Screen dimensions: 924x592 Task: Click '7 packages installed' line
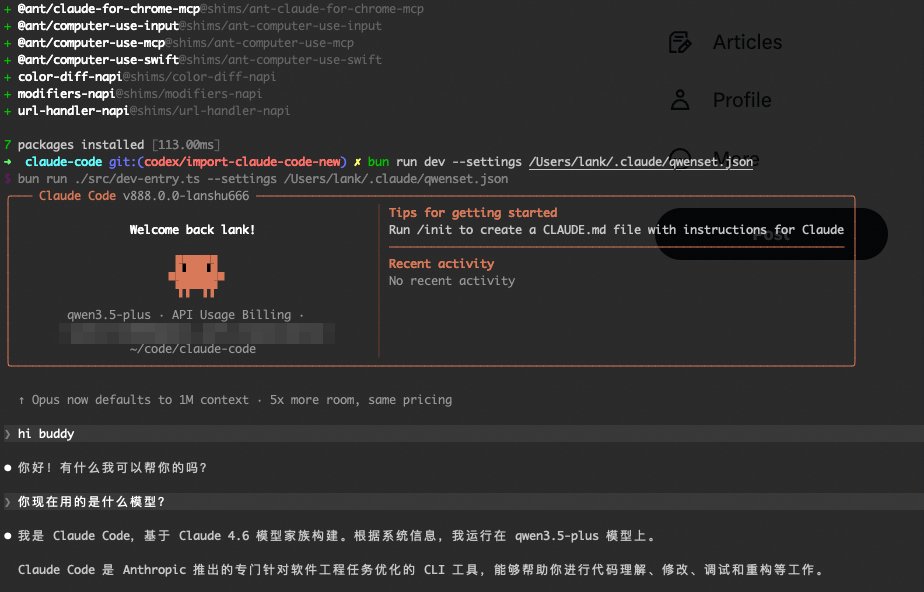[112, 145]
